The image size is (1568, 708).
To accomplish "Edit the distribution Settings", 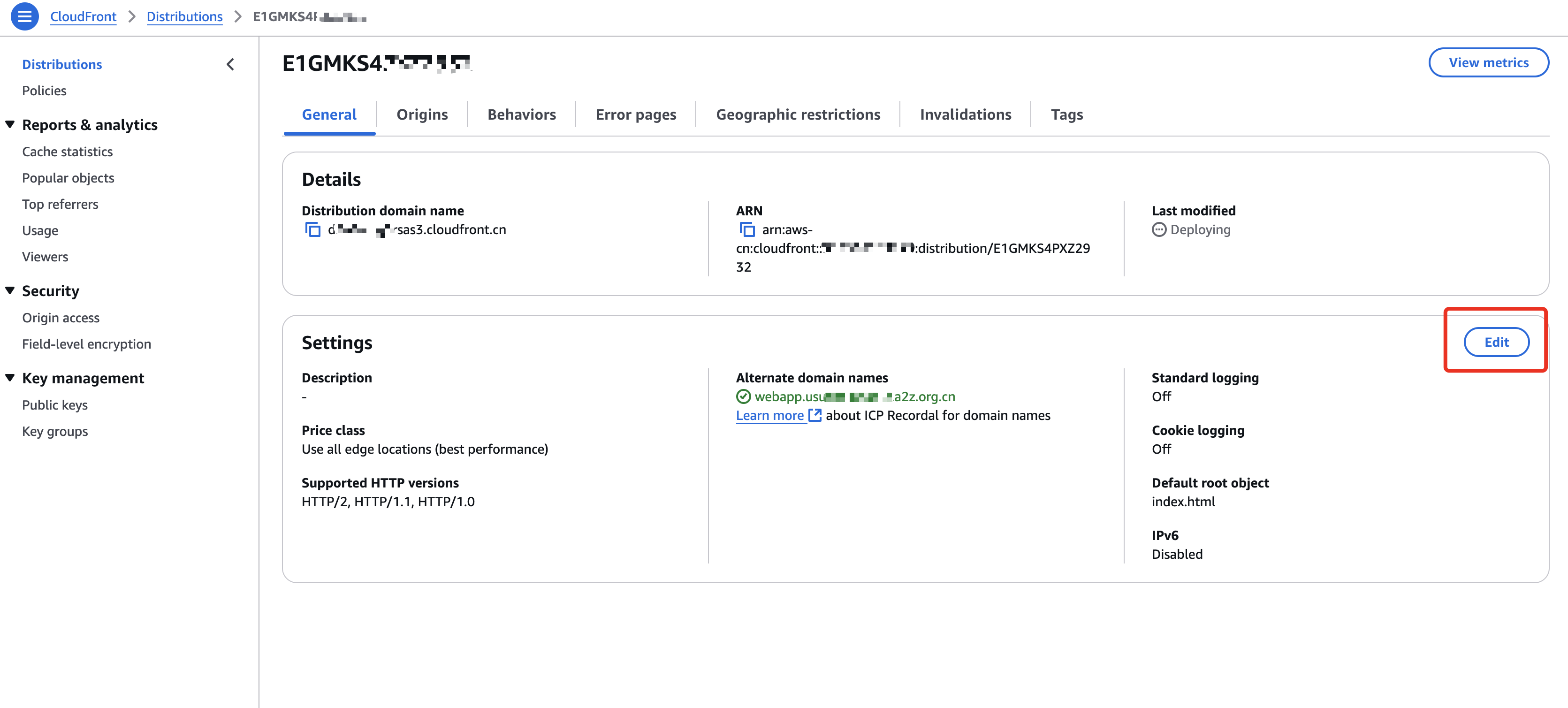I will [1496, 342].
